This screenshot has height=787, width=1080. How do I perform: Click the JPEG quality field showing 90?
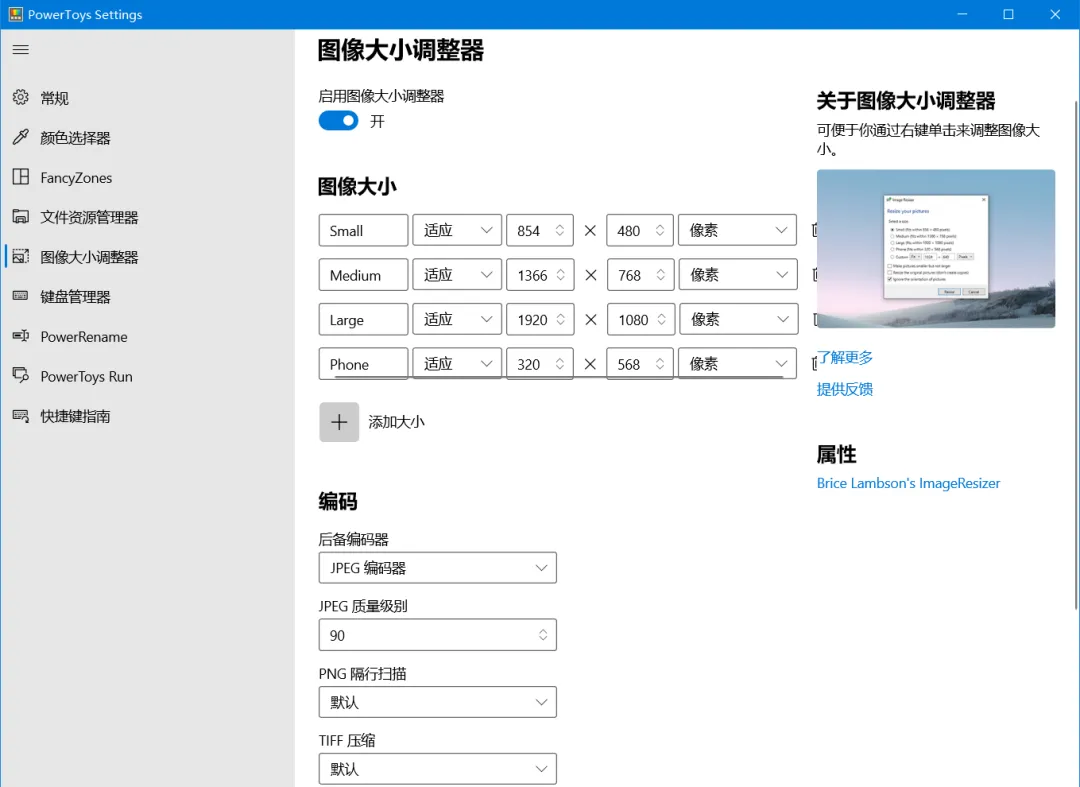pos(437,635)
